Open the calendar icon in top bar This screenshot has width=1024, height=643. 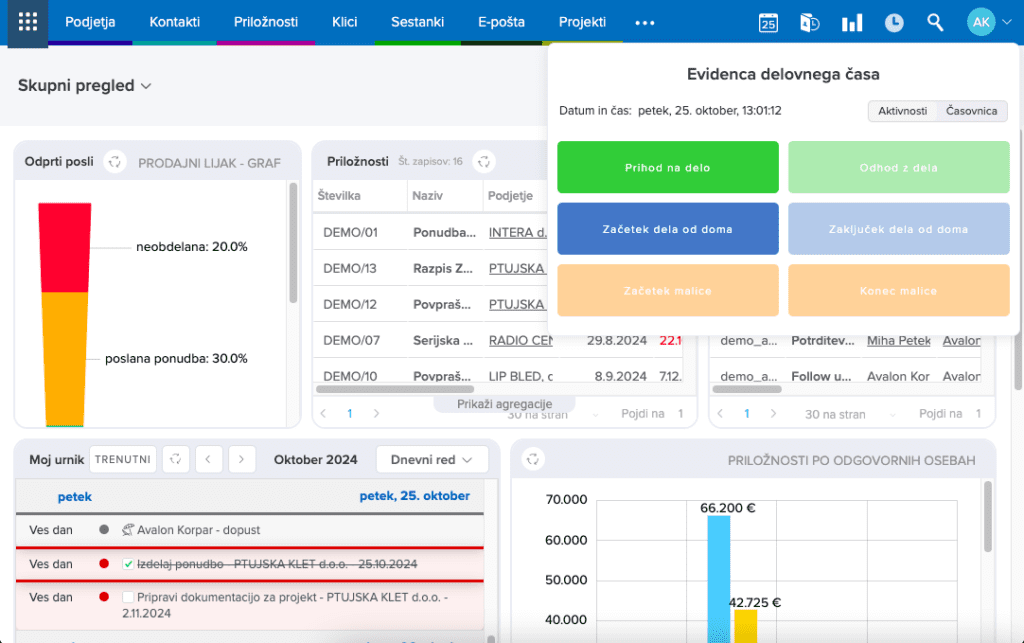768,22
